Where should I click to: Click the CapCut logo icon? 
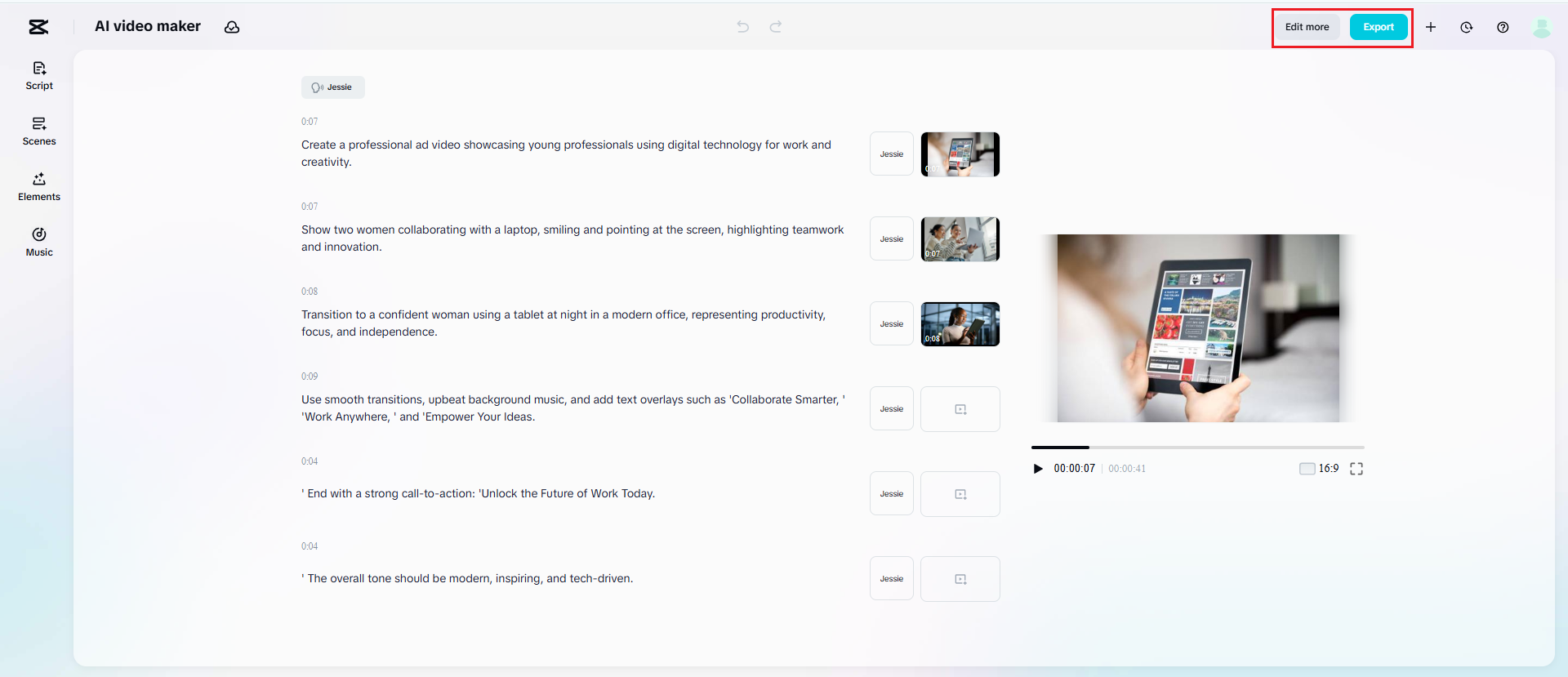click(x=38, y=27)
